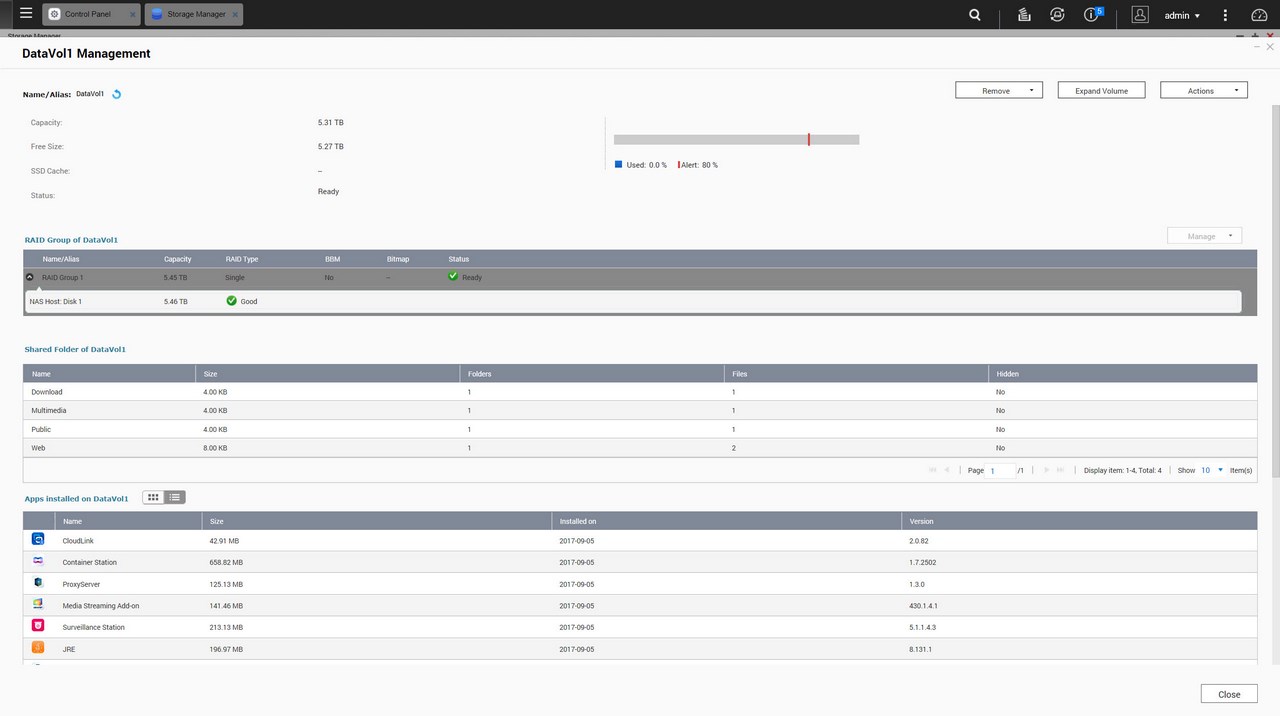Sort shared folders by Size column
Viewport: 1280px width, 716px height.
tap(328, 373)
